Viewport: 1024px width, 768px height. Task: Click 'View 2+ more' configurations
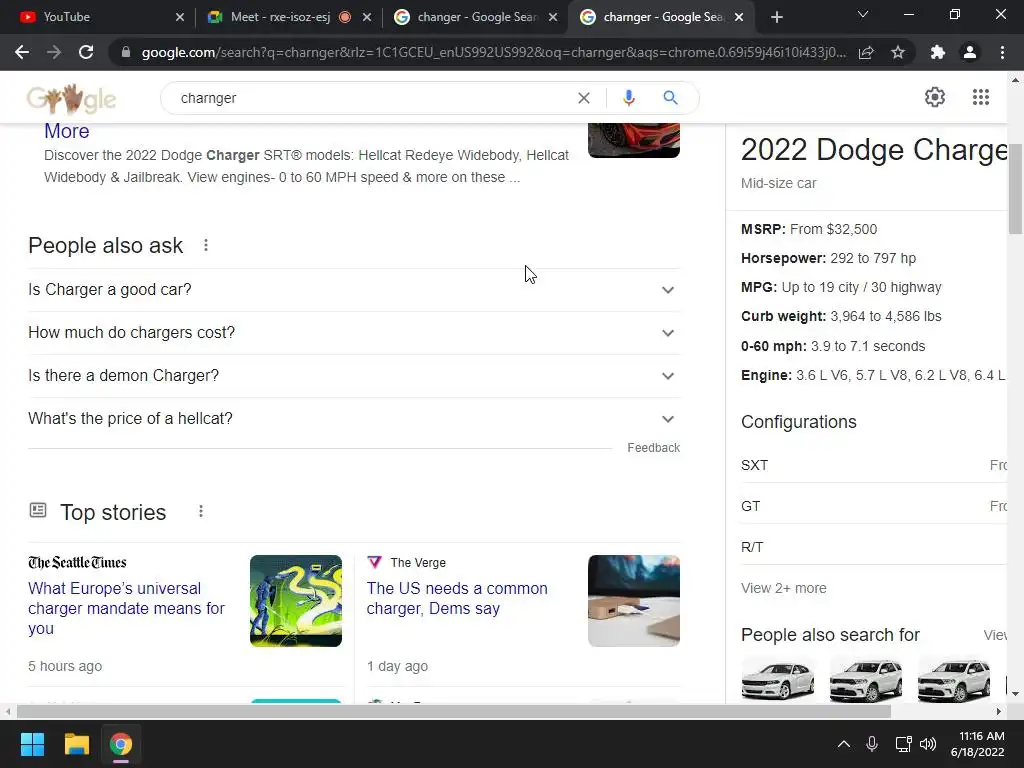pos(784,588)
